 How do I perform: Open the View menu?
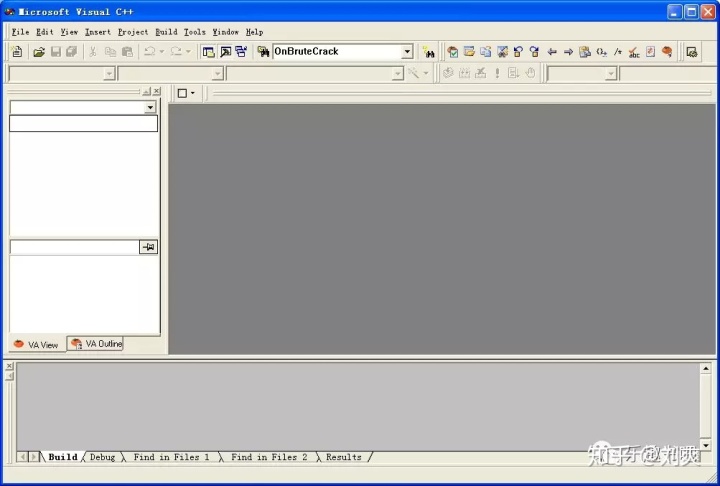69,32
